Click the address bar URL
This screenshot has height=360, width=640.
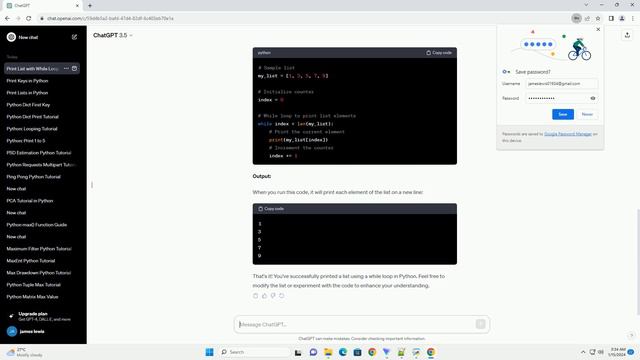tap(110, 18)
